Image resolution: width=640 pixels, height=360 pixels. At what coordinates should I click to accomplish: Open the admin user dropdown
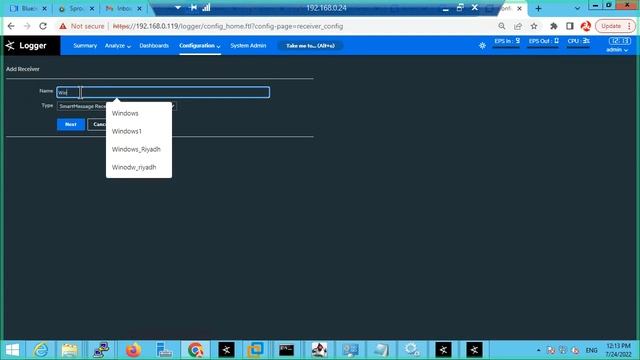pos(617,50)
